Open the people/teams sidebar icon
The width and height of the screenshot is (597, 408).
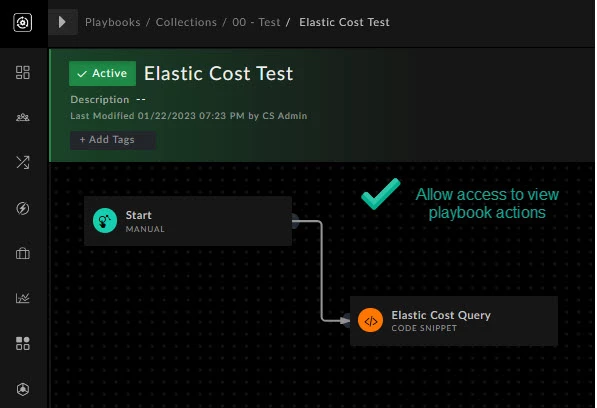point(23,117)
